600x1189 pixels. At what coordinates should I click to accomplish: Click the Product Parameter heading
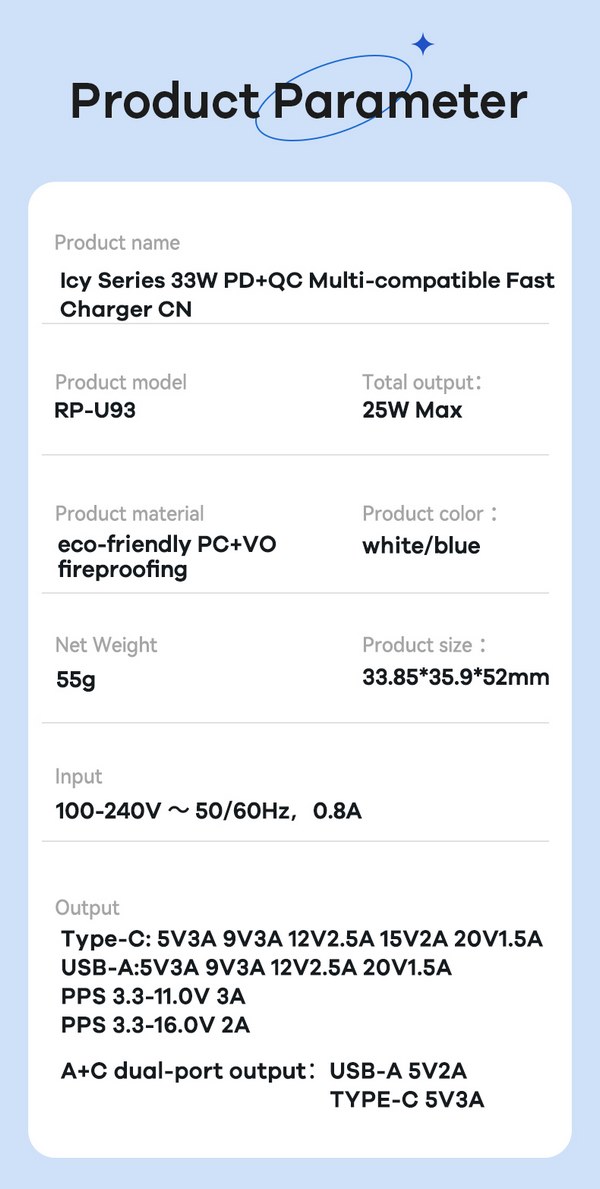click(x=299, y=101)
